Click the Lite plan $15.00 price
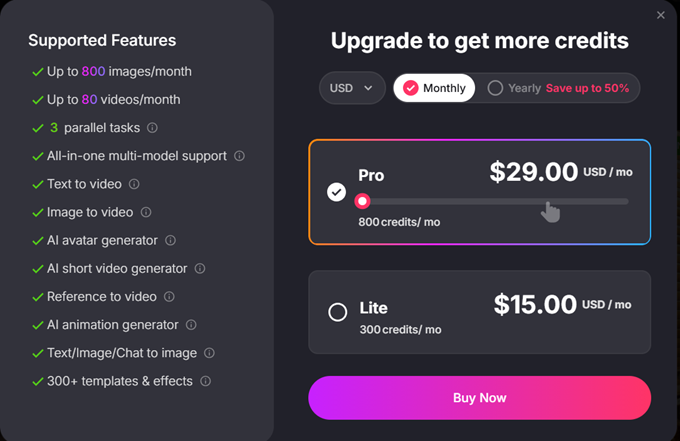The image size is (680, 441). [535, 304]
